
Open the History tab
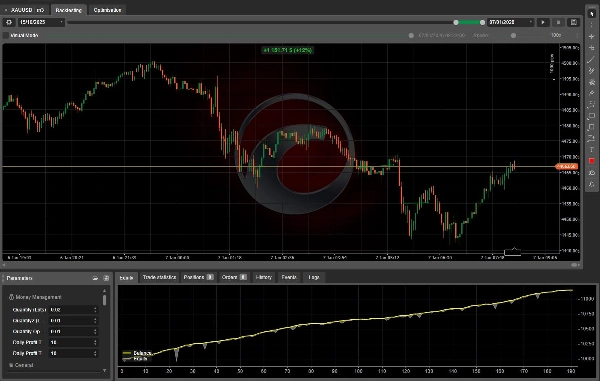click(x=263, y=277)
